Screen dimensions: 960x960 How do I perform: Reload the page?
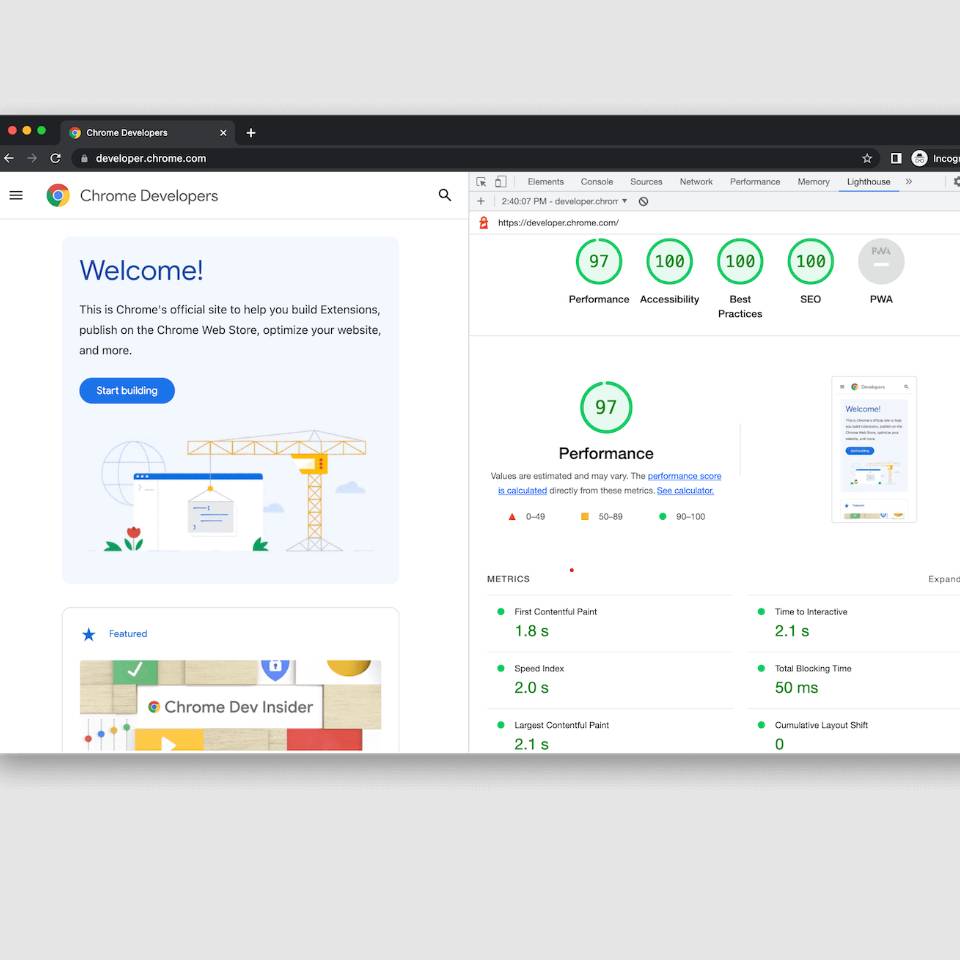55,159
